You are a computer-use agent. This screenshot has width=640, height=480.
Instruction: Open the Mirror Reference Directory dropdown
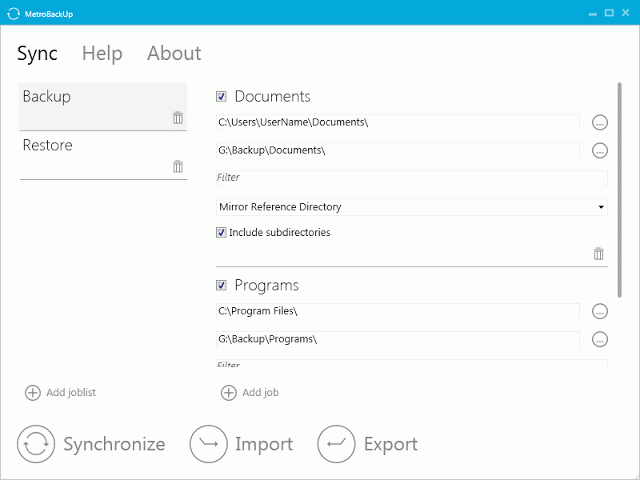411,207
